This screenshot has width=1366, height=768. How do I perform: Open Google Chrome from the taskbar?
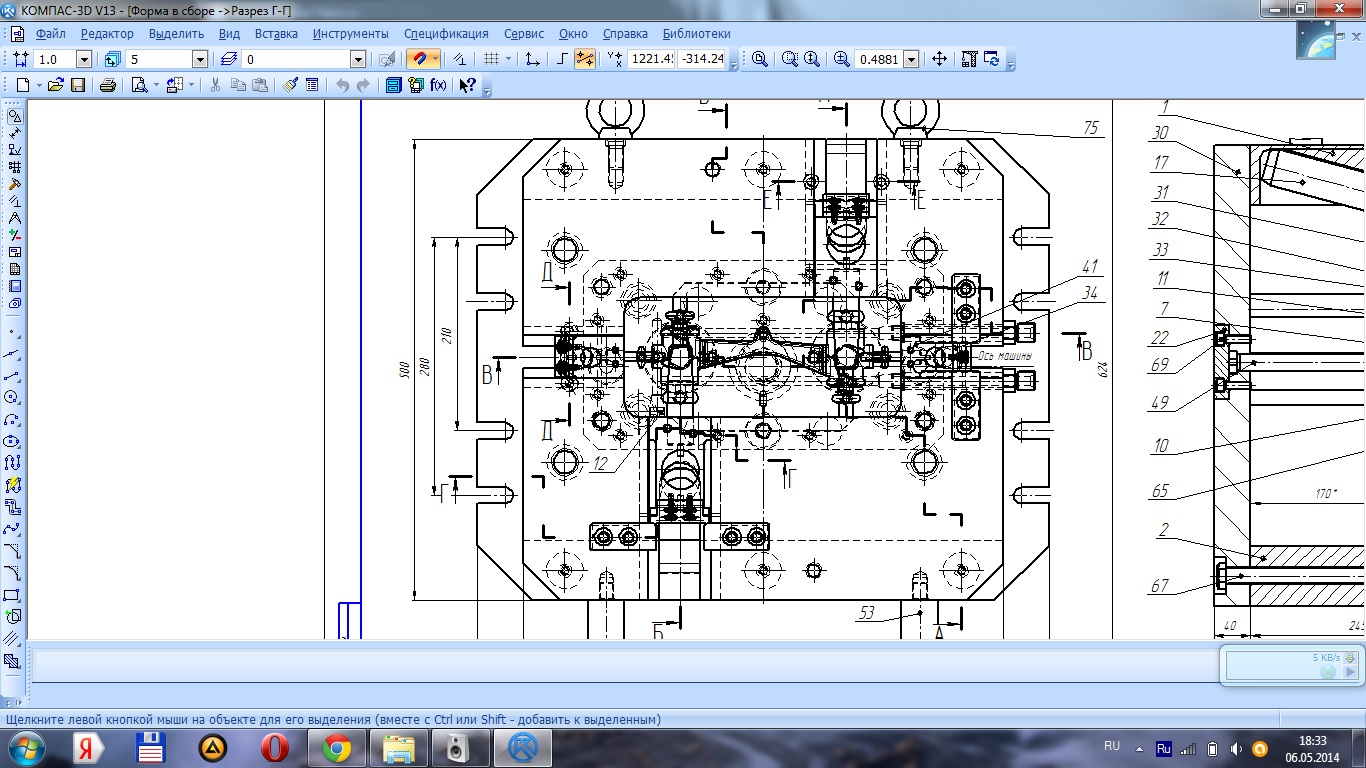pyautogui.click(x=335, y=747)
